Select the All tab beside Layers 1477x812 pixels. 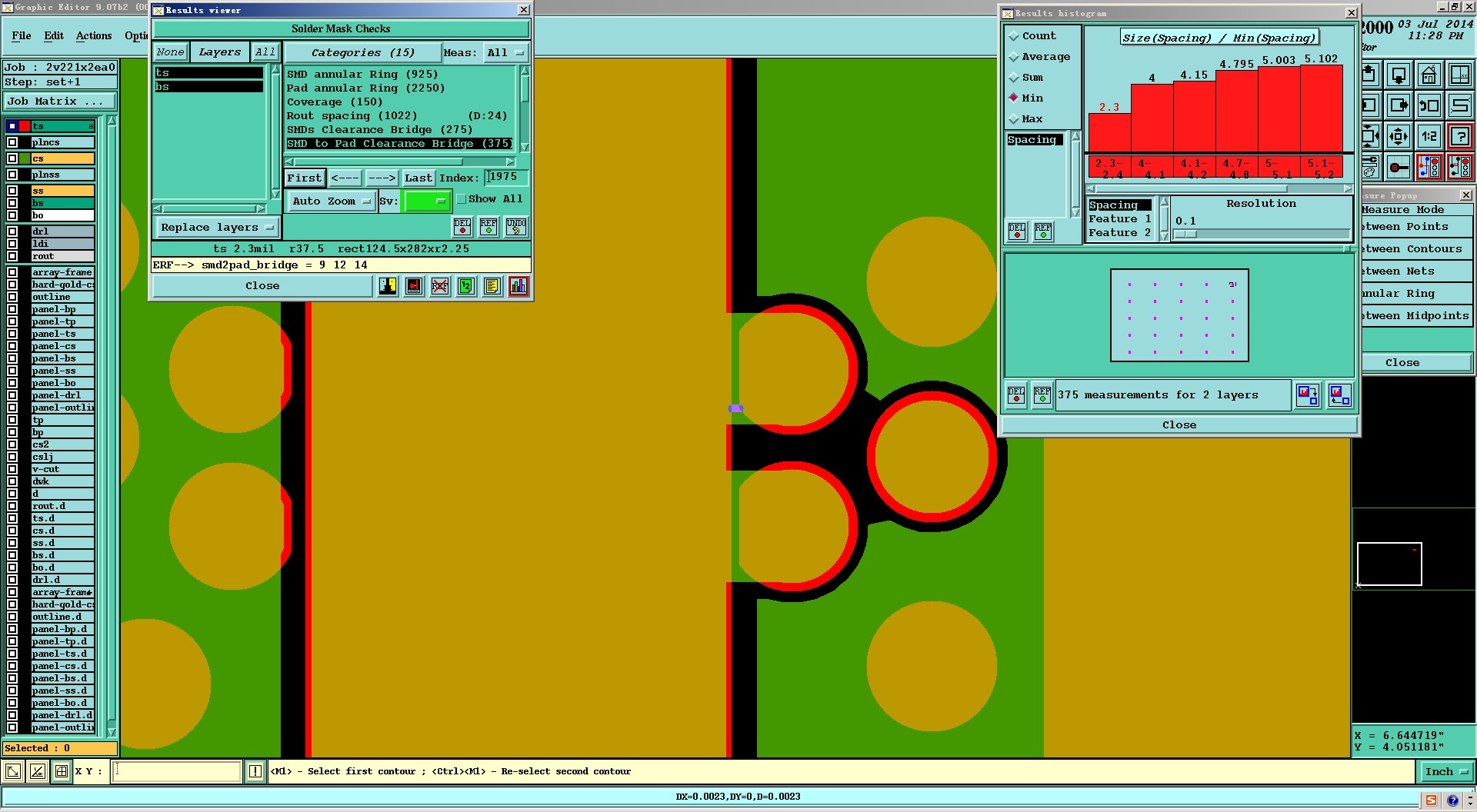coord(265,52)
